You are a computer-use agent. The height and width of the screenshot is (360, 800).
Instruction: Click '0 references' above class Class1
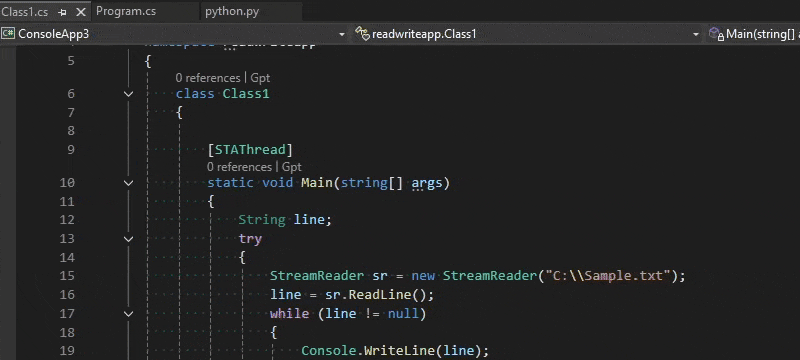(x=208, y=78)
